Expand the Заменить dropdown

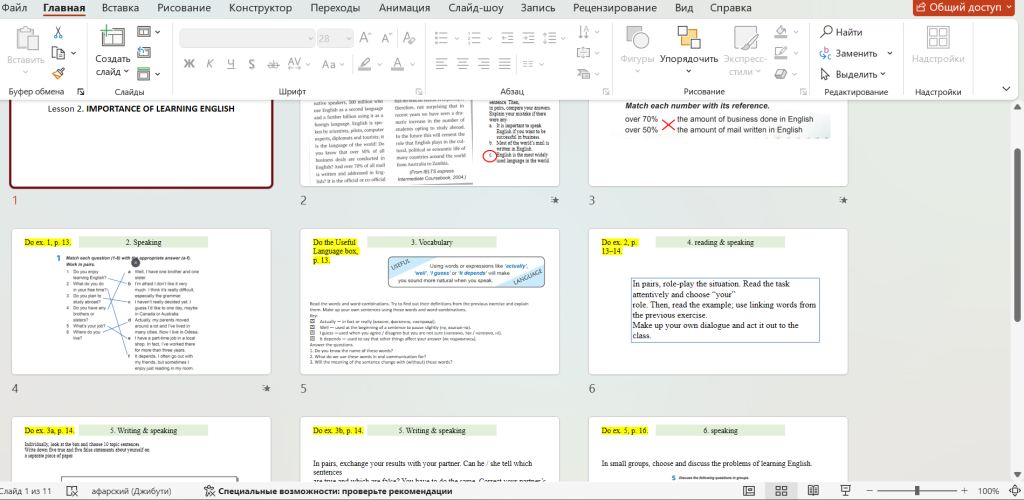[886, 54]
